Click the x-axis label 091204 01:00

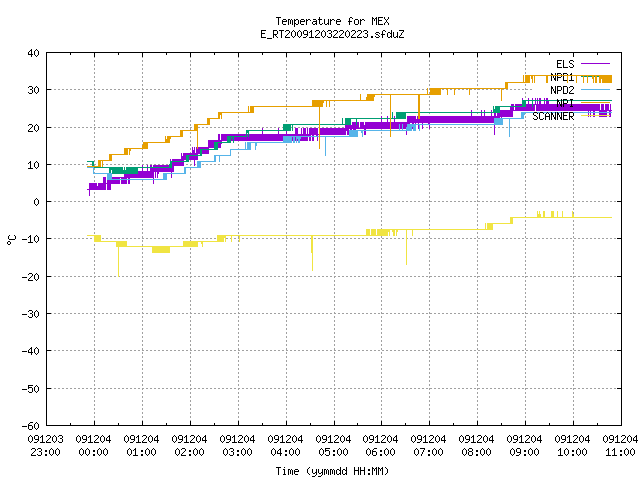(141, 446)
